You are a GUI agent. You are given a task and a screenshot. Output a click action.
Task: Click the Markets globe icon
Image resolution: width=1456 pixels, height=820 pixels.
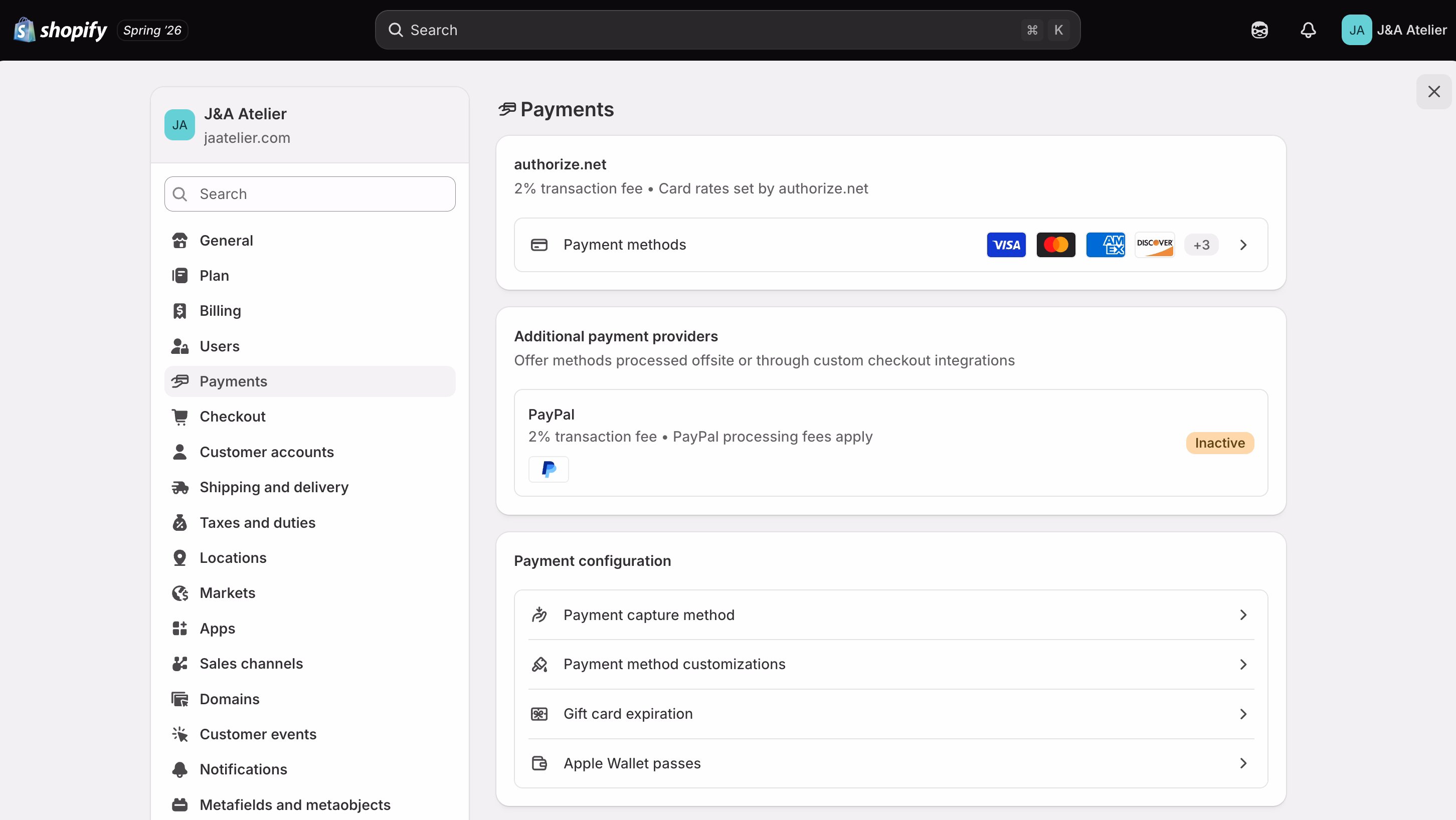(179, 593)
